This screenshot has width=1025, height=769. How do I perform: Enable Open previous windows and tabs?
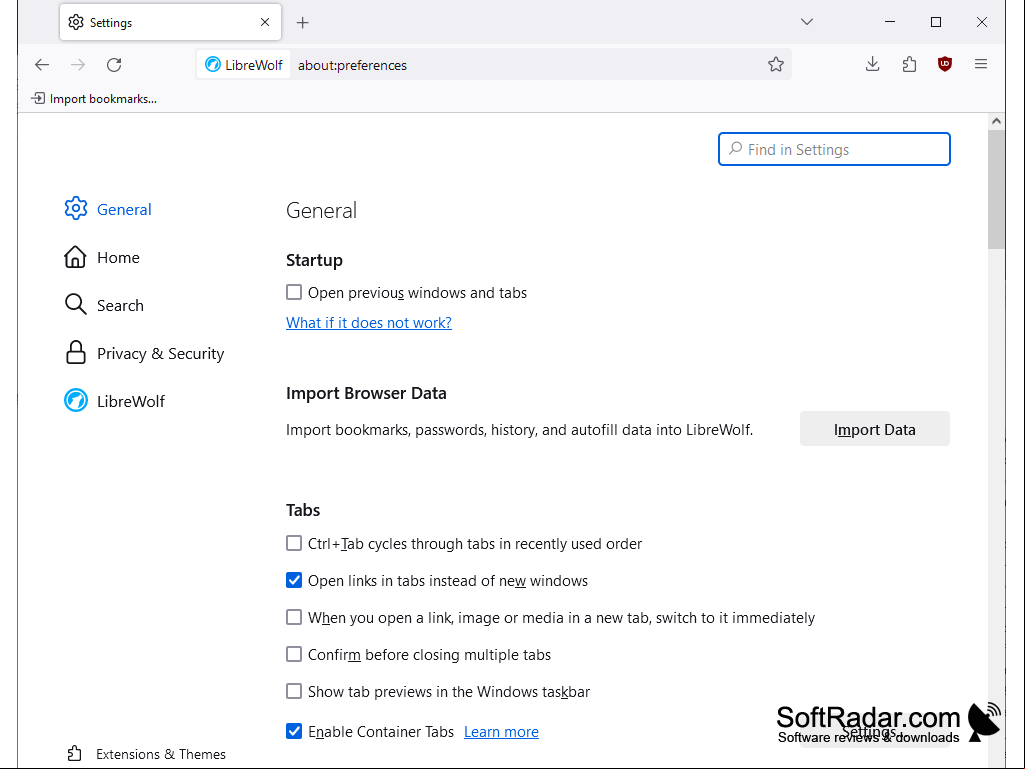tap(294, 292)
